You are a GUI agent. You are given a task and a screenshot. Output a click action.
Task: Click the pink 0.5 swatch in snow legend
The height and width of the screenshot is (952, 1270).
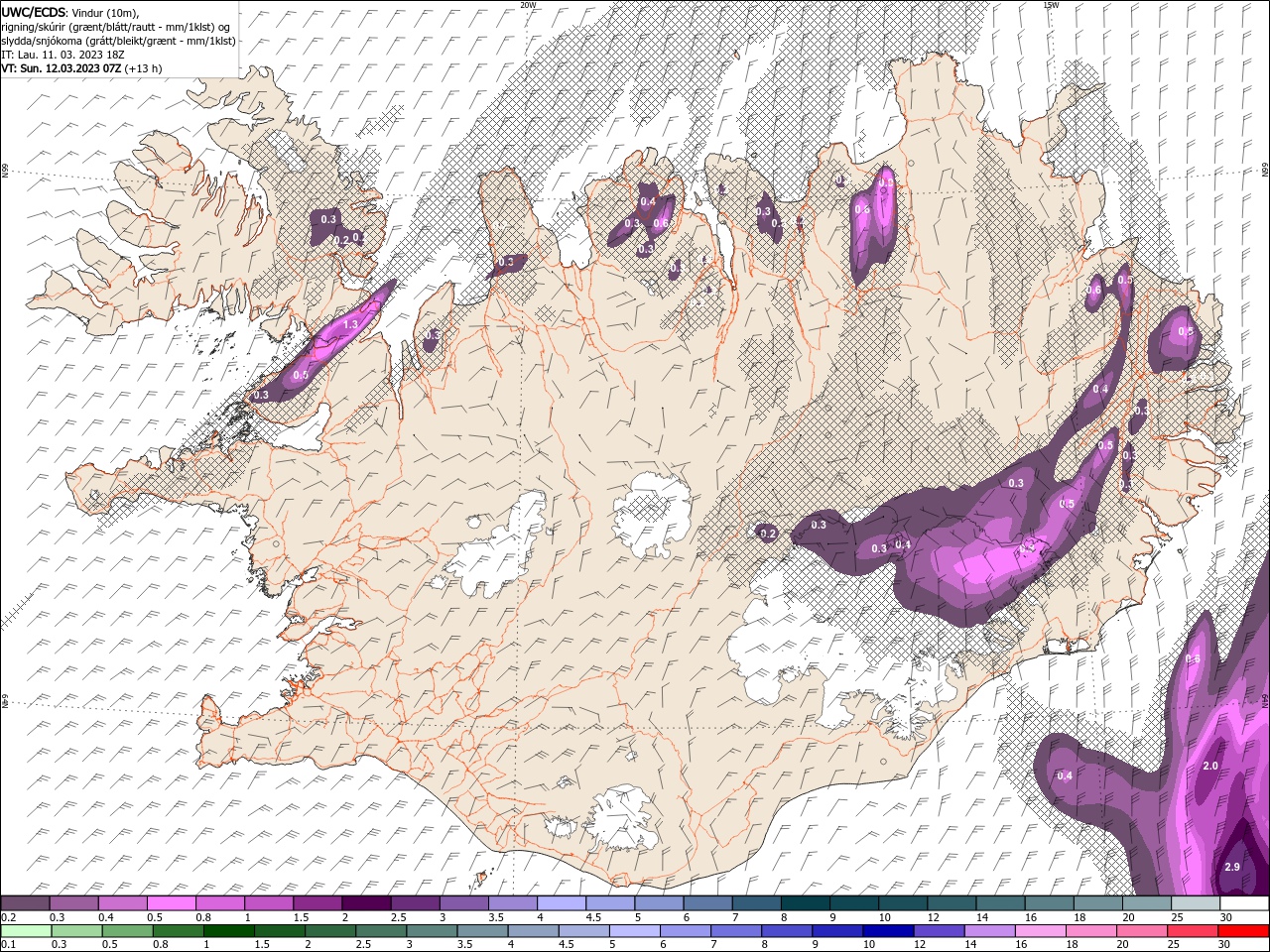[x=171, y=903]
